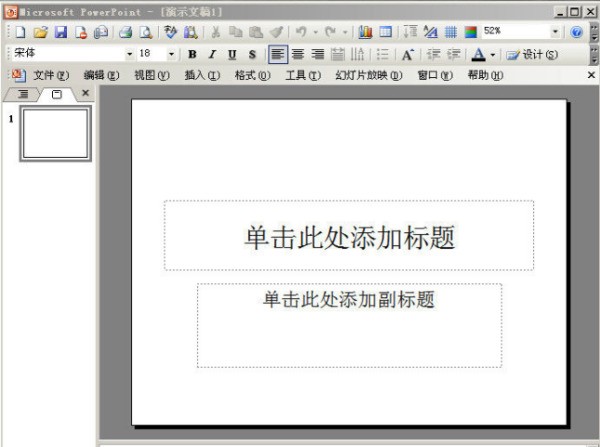Screen dimensions: 600x447
Task: Decrease the indent level icon
Action: [x=433, y=54]
